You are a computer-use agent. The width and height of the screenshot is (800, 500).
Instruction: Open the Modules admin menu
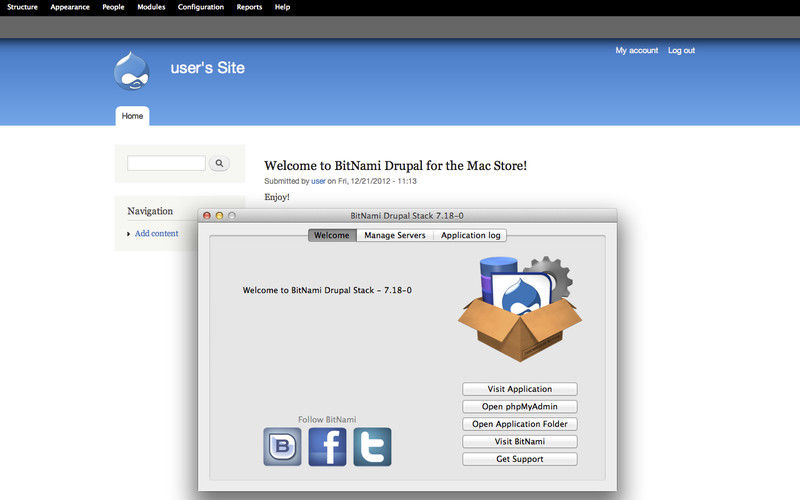click(x=151, y=7)
